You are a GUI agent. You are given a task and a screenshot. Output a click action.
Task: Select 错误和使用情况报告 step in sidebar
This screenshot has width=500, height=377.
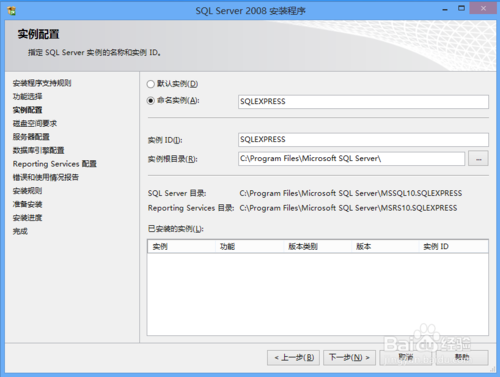click(46, 177)
